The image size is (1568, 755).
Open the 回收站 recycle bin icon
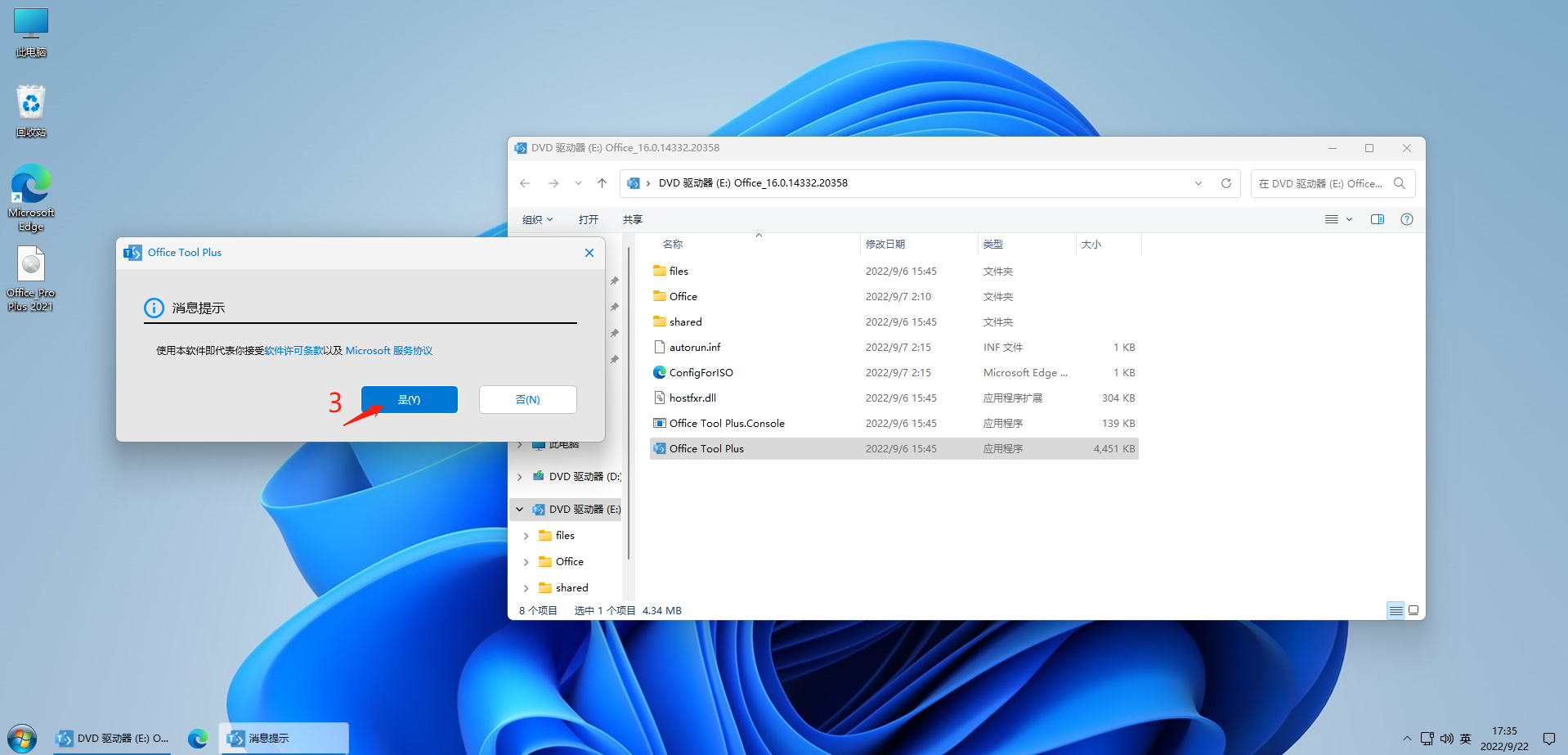pyautogui.click(x=31, y=110)
